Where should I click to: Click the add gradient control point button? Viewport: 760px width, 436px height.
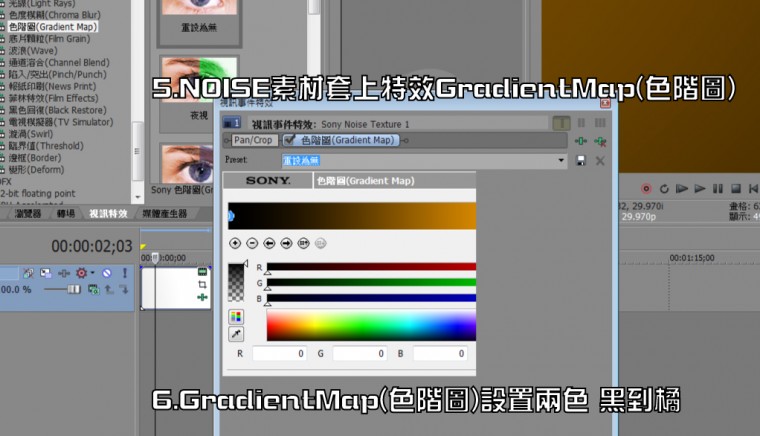pyautogui.click(x=235, y=243)
